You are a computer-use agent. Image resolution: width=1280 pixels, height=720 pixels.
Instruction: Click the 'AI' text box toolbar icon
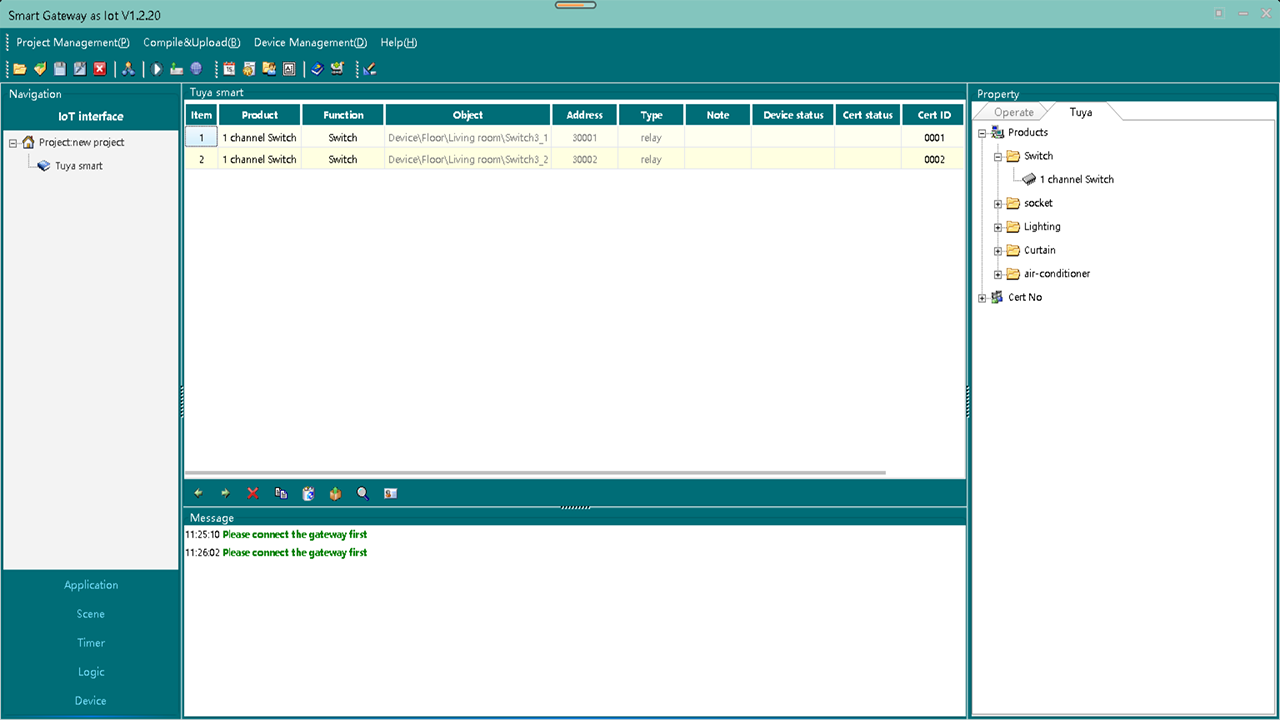pos(289,69)
